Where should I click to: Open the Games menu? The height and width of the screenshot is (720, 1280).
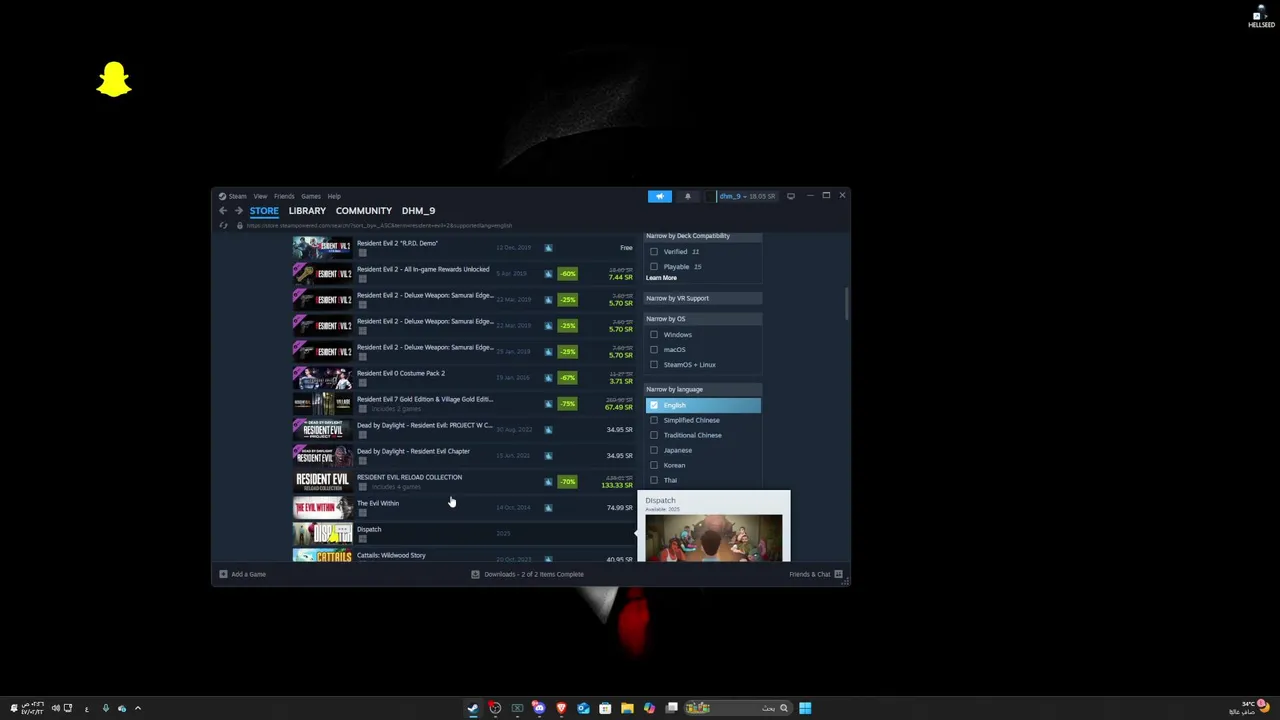pyautogui.click(x=311, y=196)
